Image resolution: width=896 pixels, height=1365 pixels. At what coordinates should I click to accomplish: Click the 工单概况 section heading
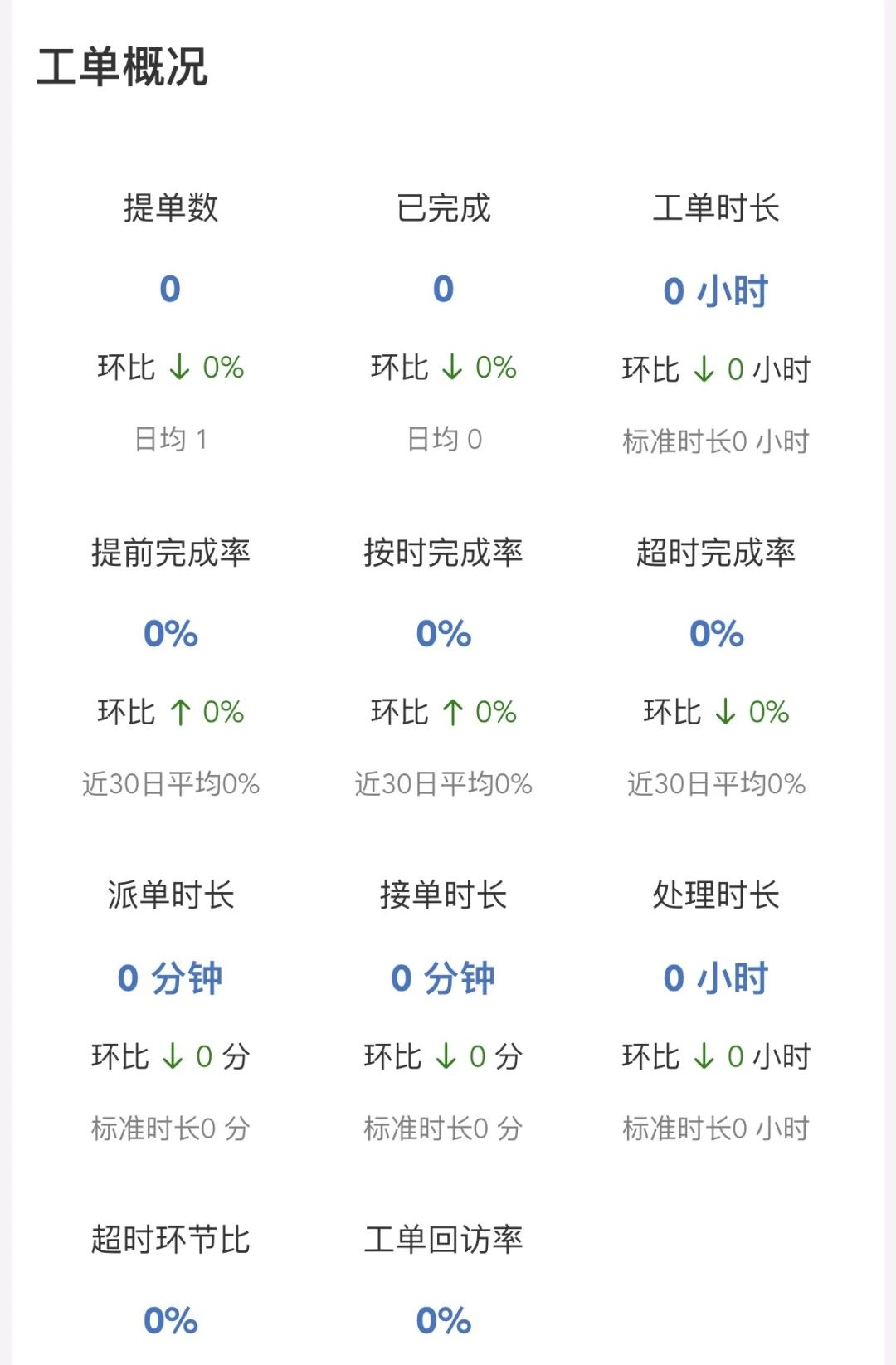122,67
